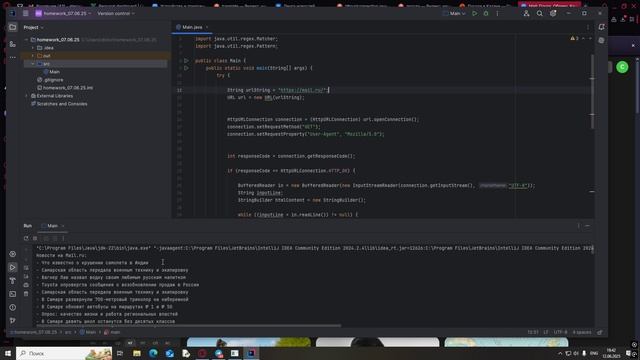
Task: Open Run panel options menu
Action: (578, 226)
